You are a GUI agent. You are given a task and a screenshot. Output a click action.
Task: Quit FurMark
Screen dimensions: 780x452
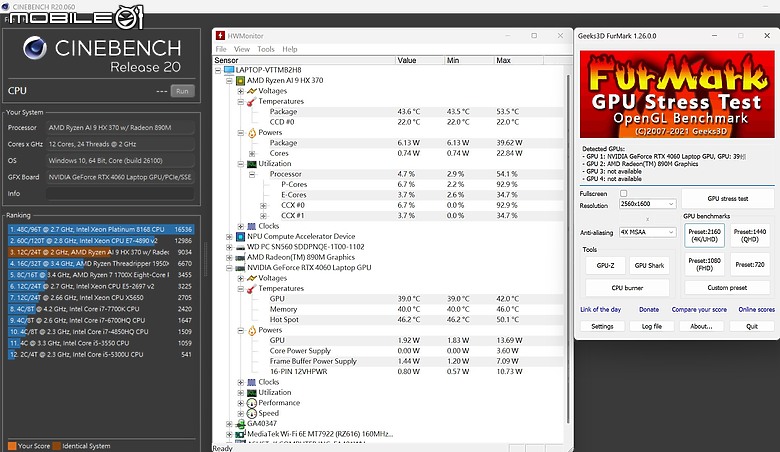point(752,326)
